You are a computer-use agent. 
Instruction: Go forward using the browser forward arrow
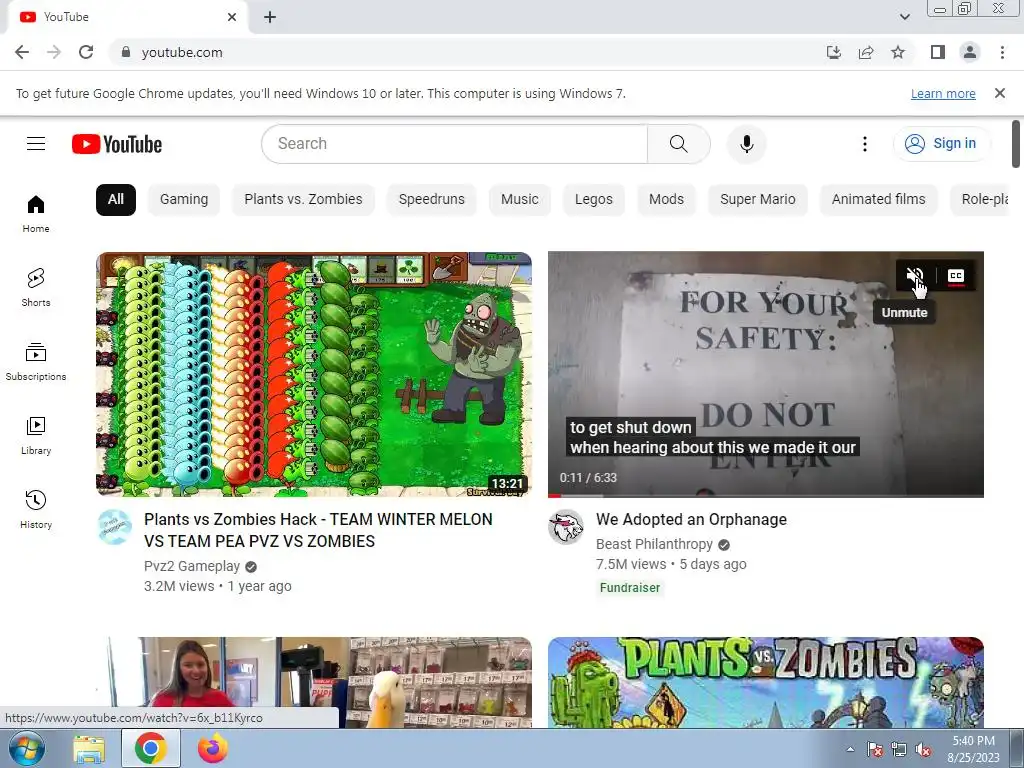pos(54,52)
